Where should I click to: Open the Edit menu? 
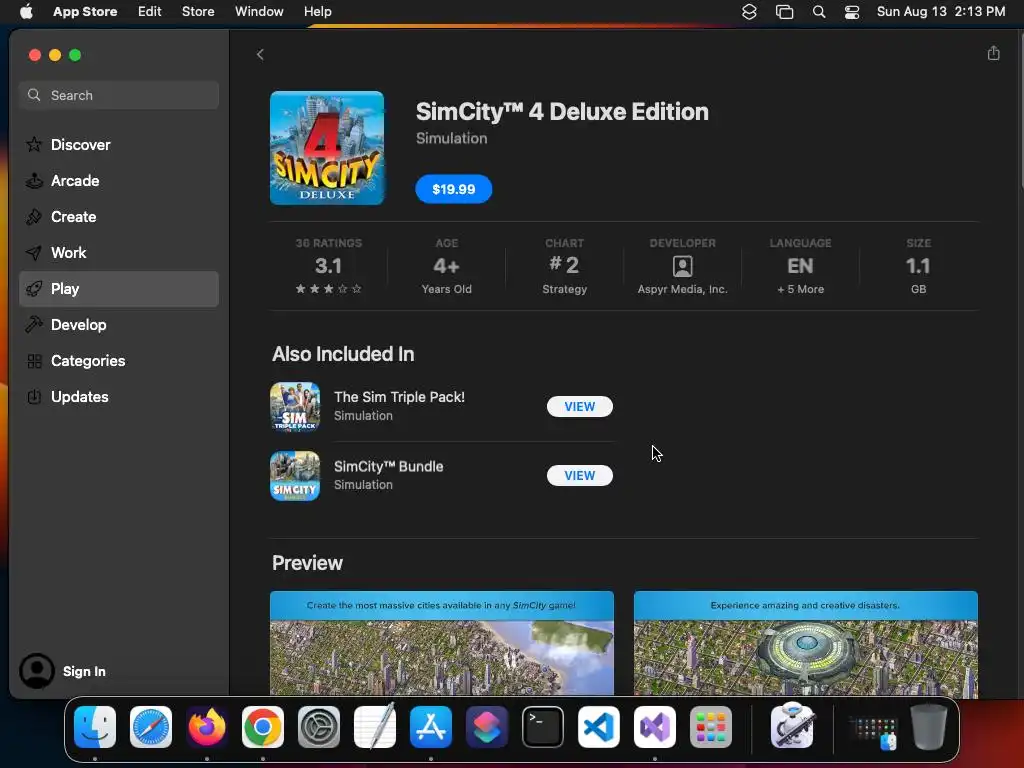tap(150, 12)
